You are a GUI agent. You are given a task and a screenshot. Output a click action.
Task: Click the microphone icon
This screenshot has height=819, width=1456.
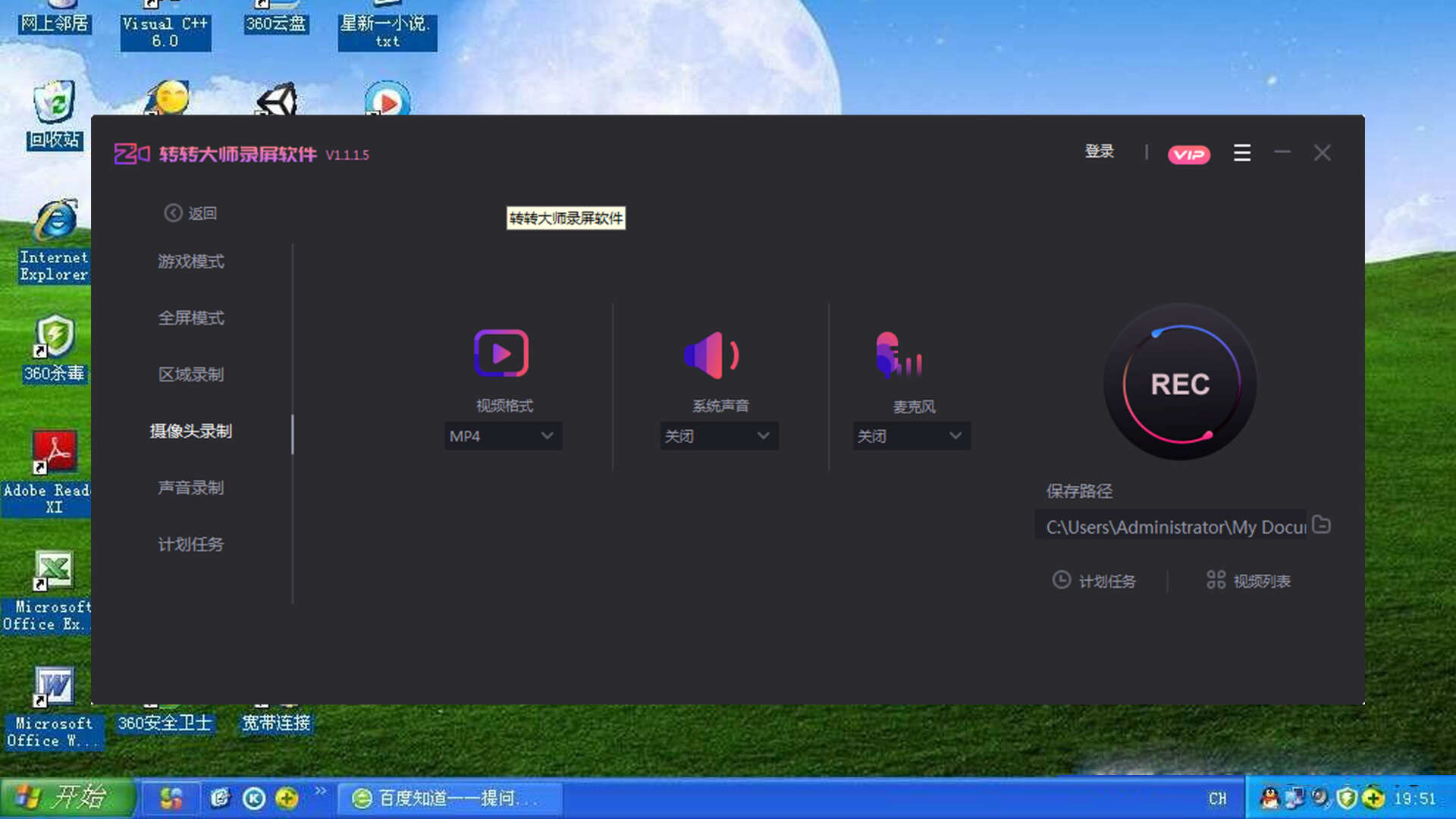[x=899, y=355]
